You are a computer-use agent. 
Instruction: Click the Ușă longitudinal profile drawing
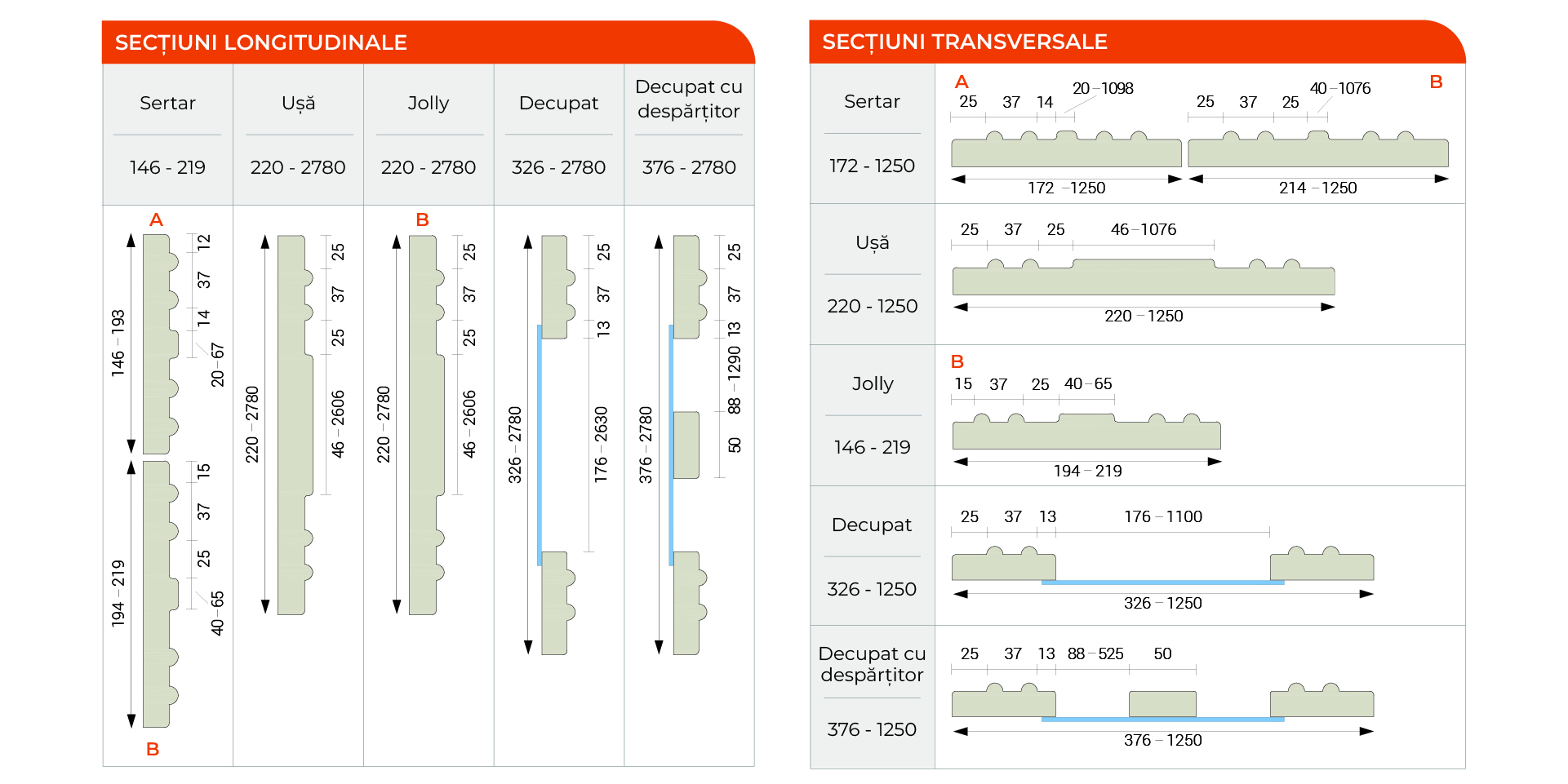tap(295, 425)
